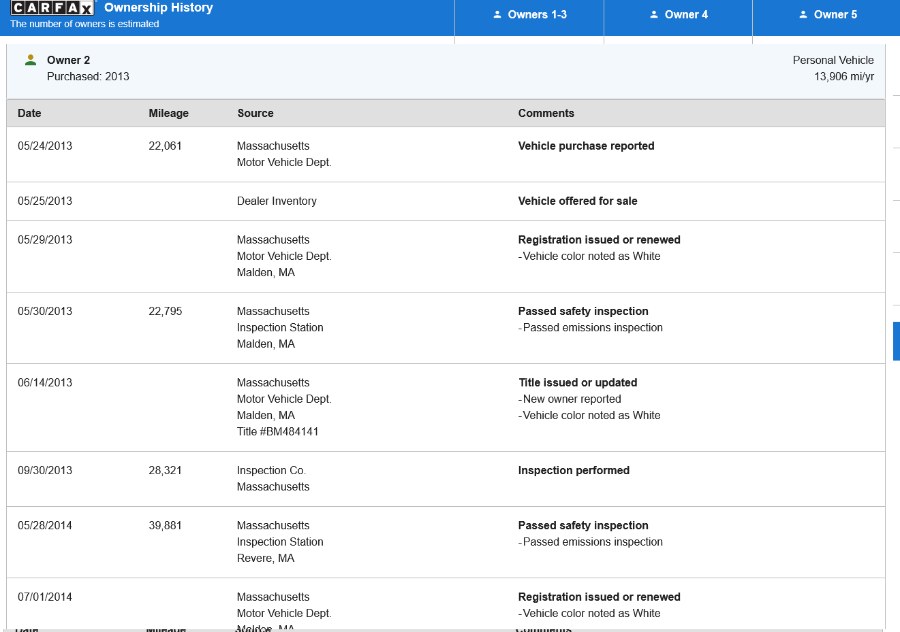Image resolution: width=900 pixels, height=632 pixels.
Task: Click '-New owner reported' comment line
Action: 569,399
